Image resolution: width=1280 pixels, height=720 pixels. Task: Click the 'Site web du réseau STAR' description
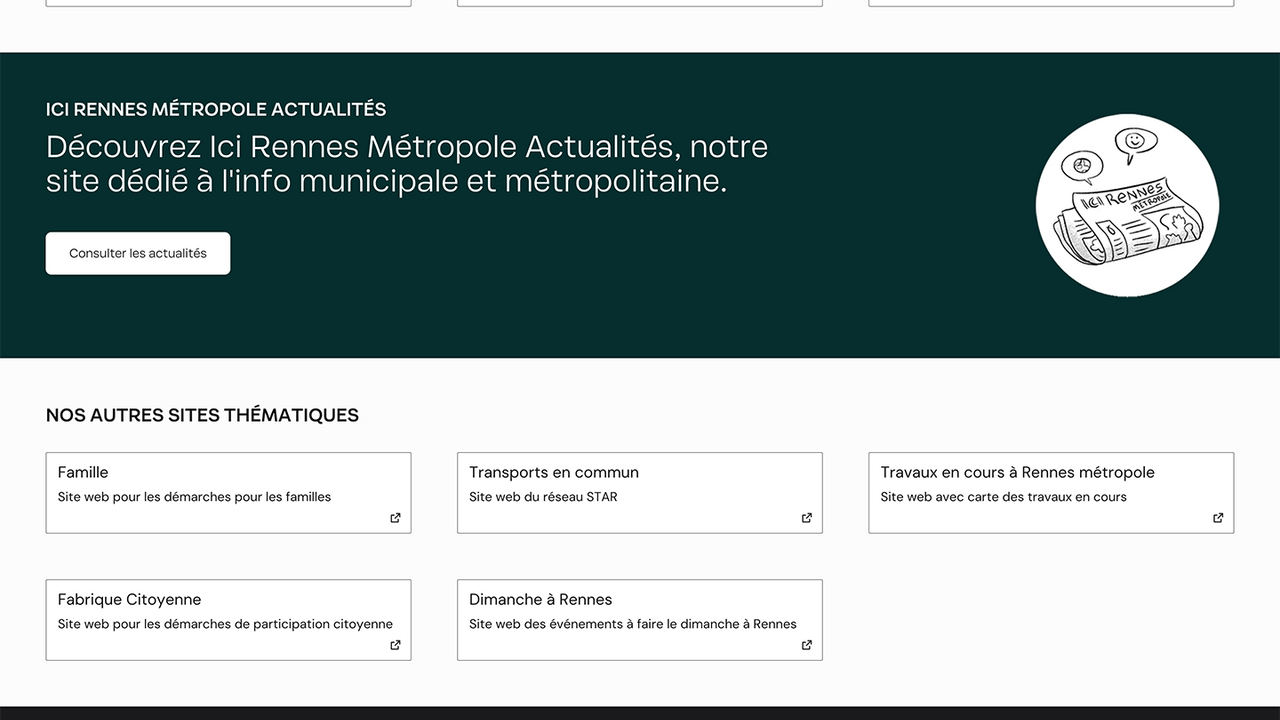tap(543, 497)
